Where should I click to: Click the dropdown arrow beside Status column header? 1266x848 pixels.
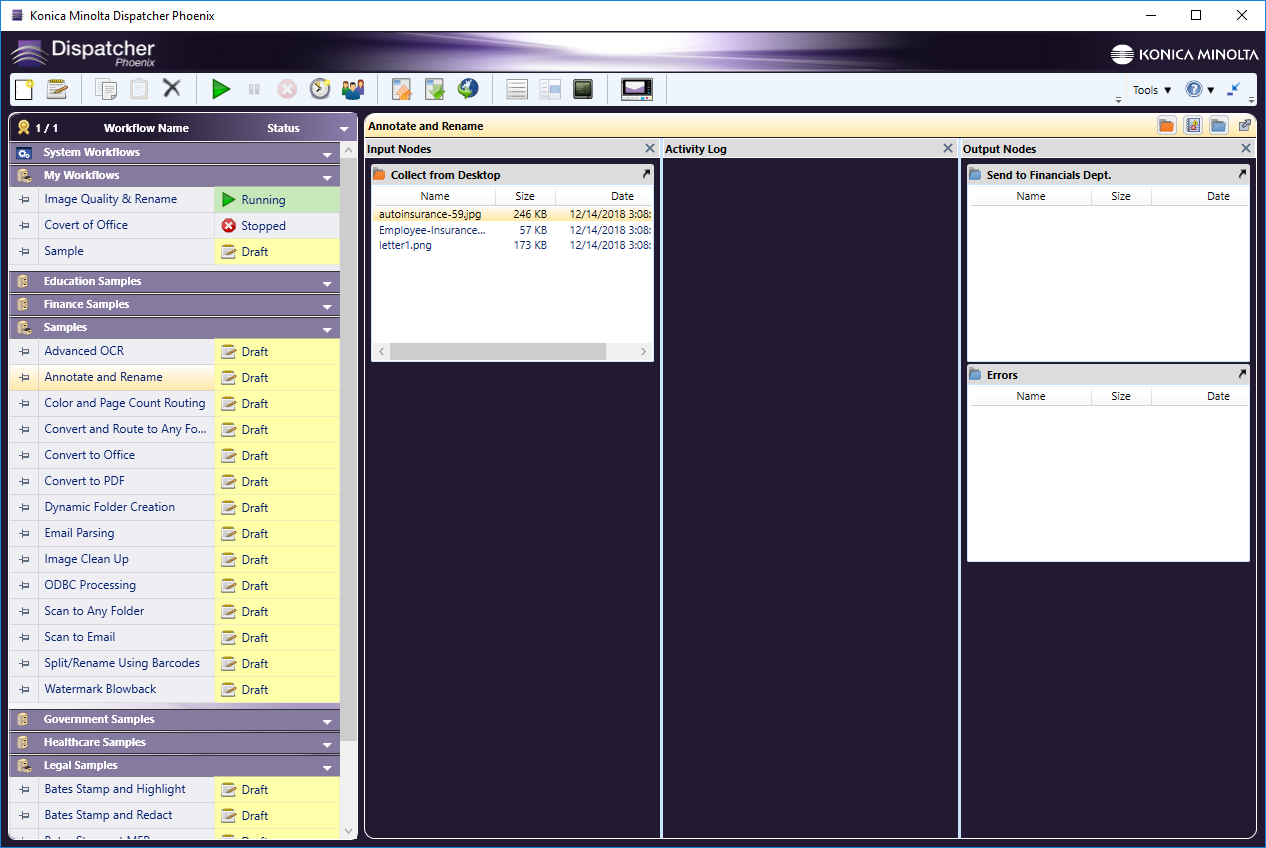pos(344,128)
